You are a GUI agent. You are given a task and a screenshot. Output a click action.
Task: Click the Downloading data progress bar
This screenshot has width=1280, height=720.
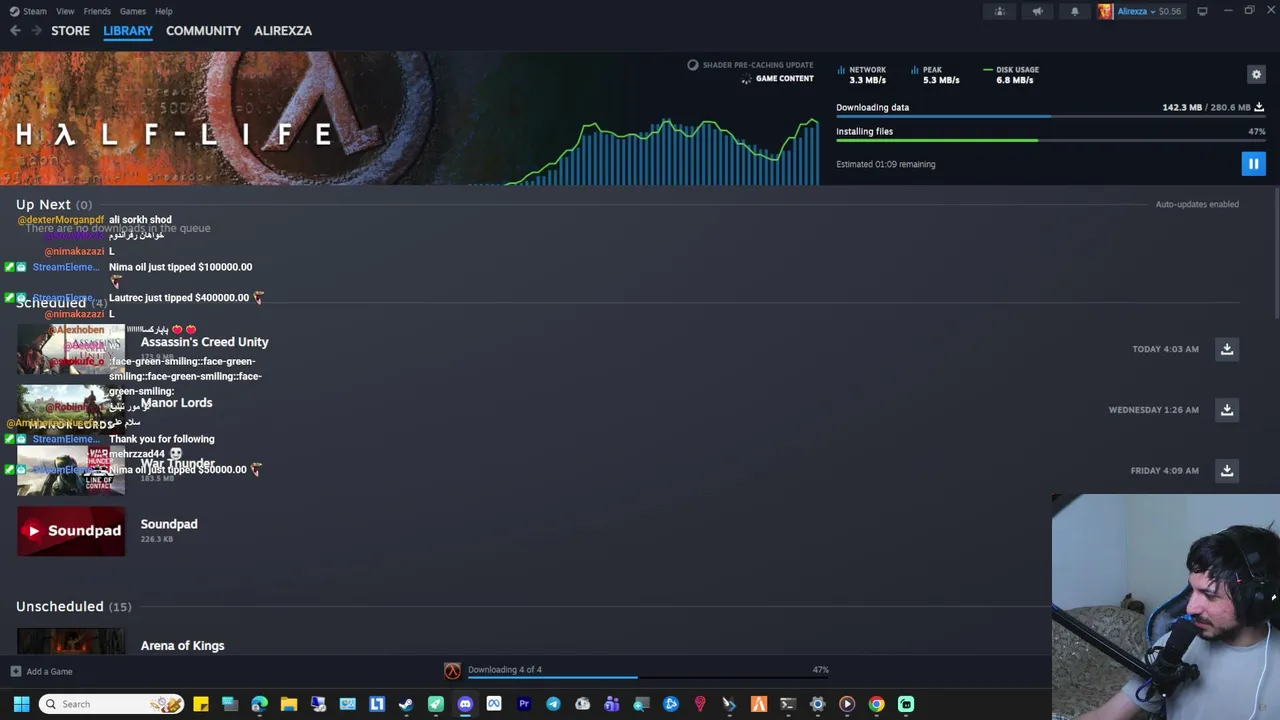(1050, 116)
